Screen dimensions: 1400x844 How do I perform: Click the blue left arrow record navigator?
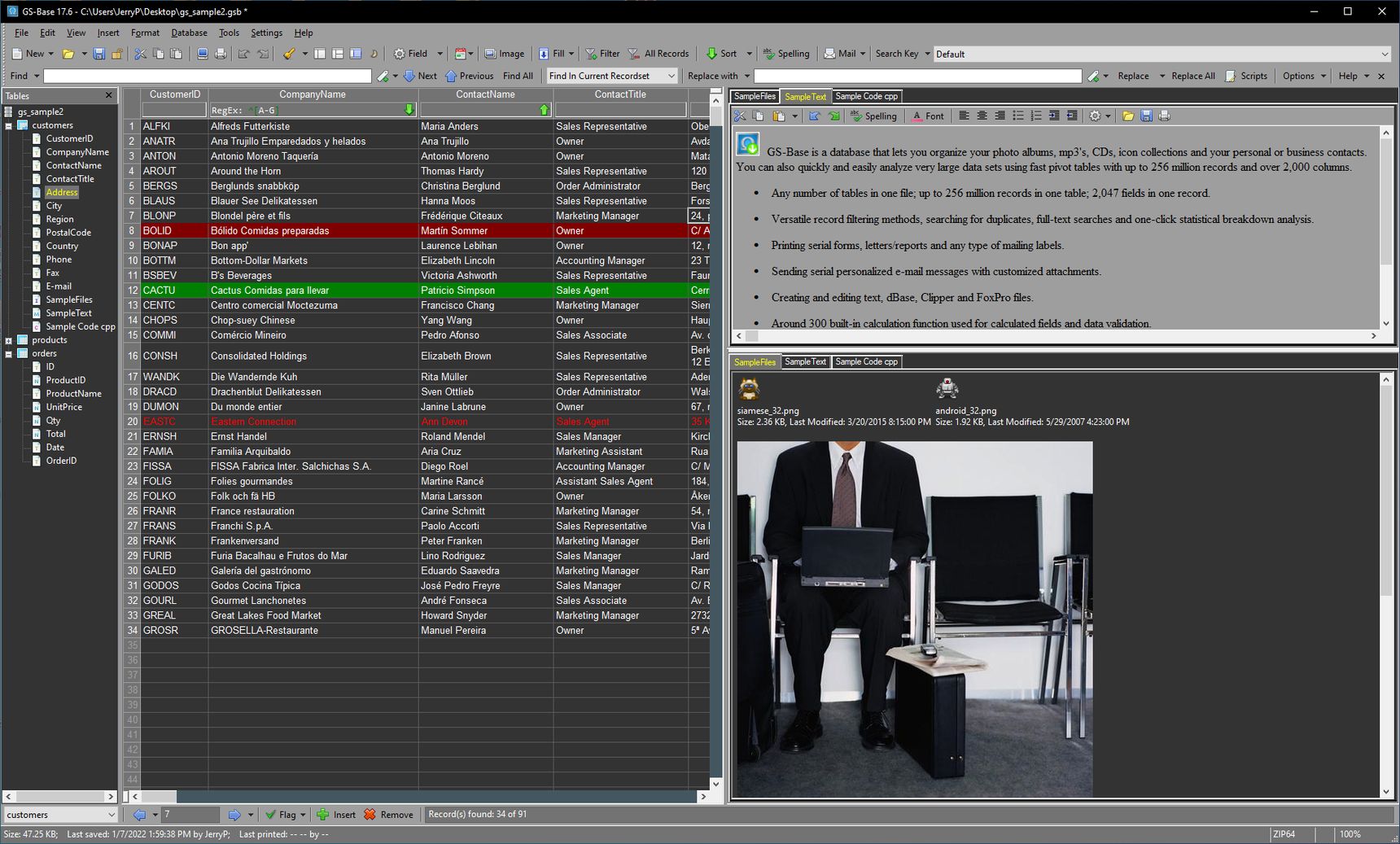pyautogui.click(x=139, y=815)
